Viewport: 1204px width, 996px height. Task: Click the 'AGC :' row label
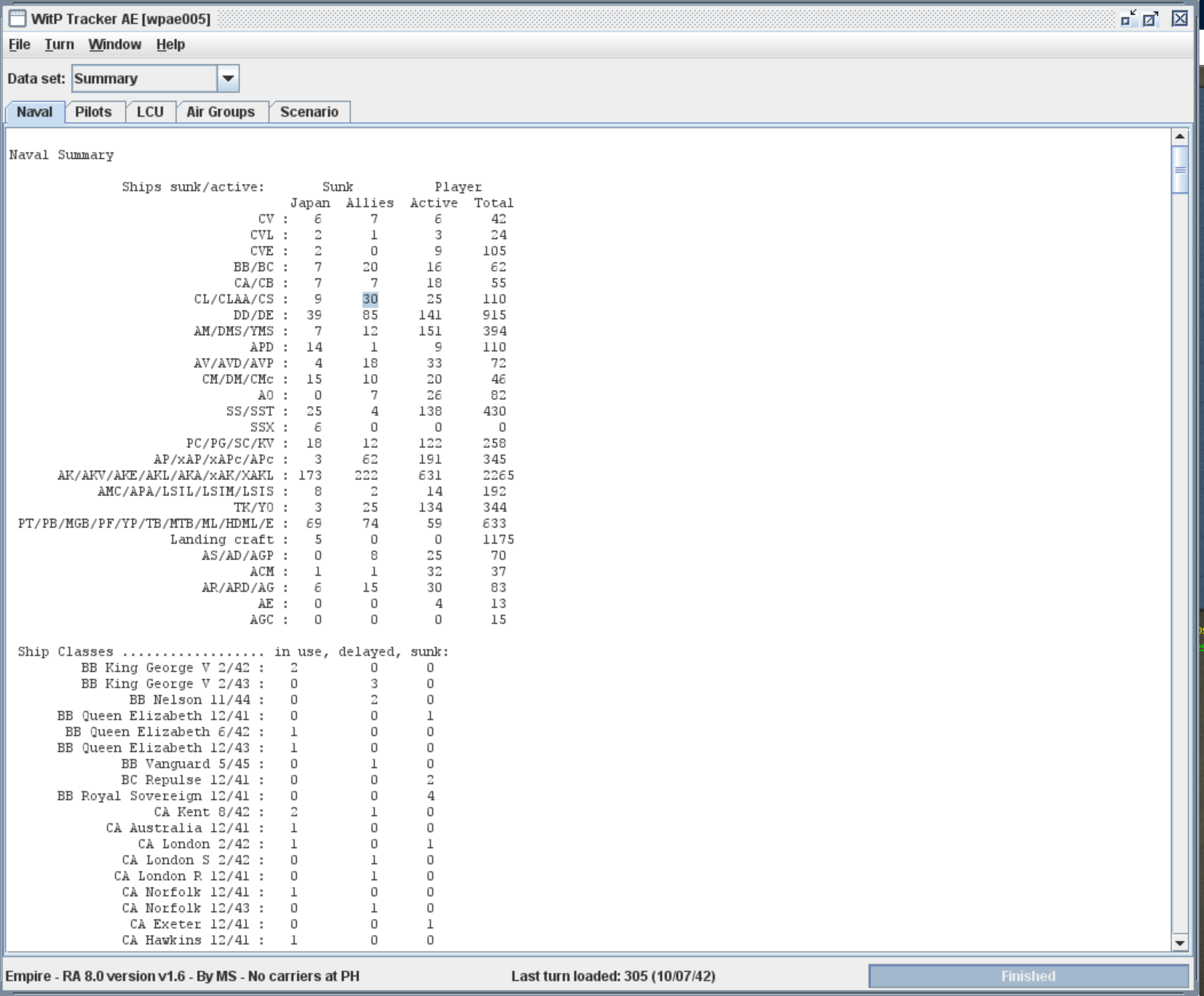click(270, 620)
